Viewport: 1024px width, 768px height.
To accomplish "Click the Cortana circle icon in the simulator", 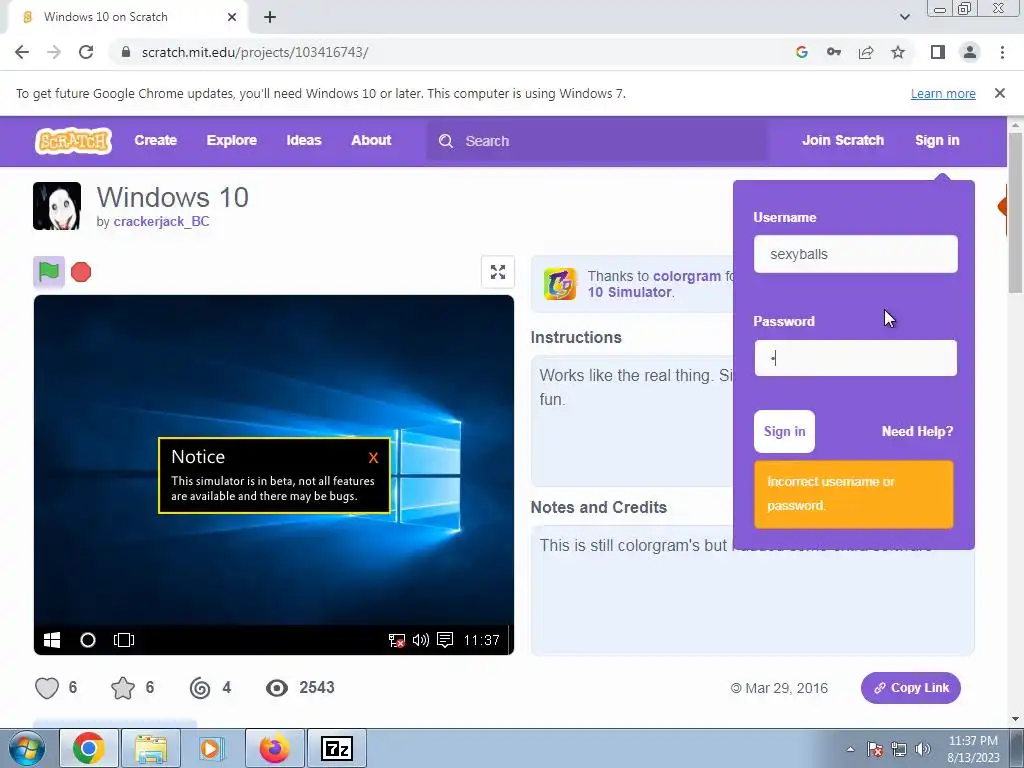I will [x=88, y=640].
